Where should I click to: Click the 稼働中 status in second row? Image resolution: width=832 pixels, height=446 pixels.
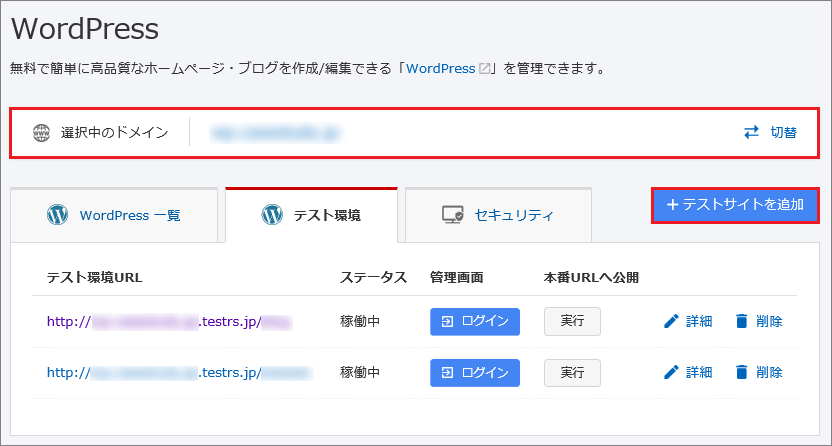coord(360,373)
